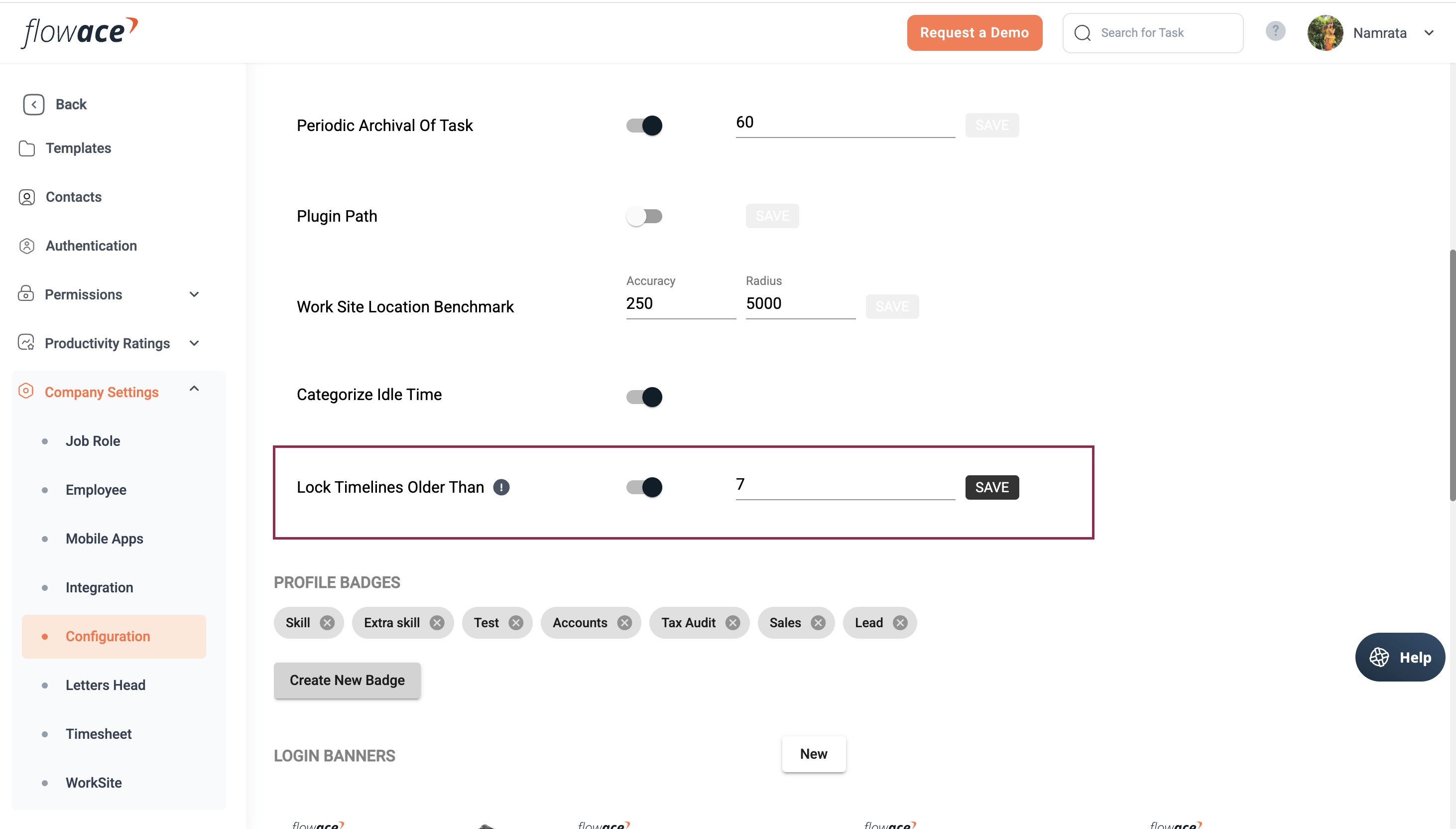Click New button for Login Banners
1456x829 pixels.
(x=814, y=754)
